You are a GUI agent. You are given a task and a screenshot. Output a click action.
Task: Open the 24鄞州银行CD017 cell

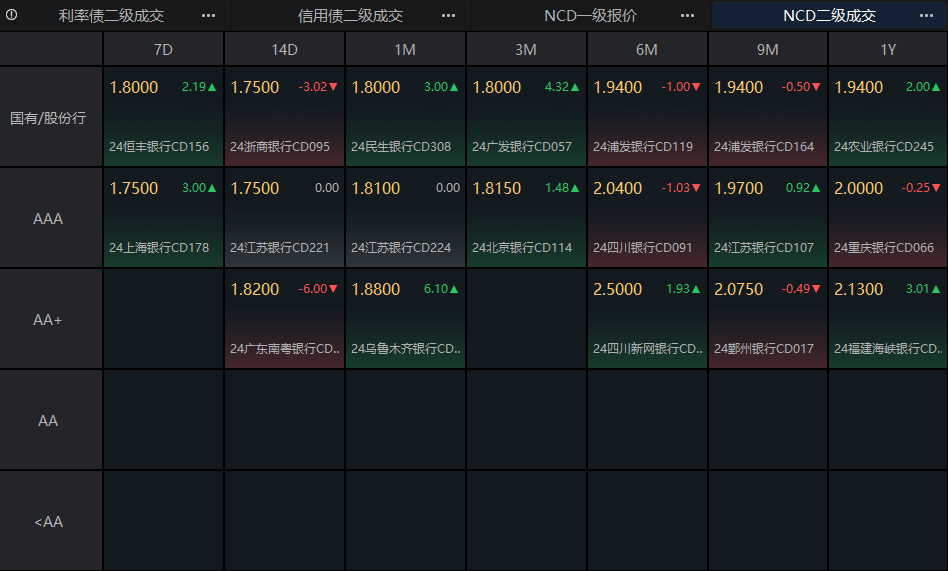click(768, 319)
